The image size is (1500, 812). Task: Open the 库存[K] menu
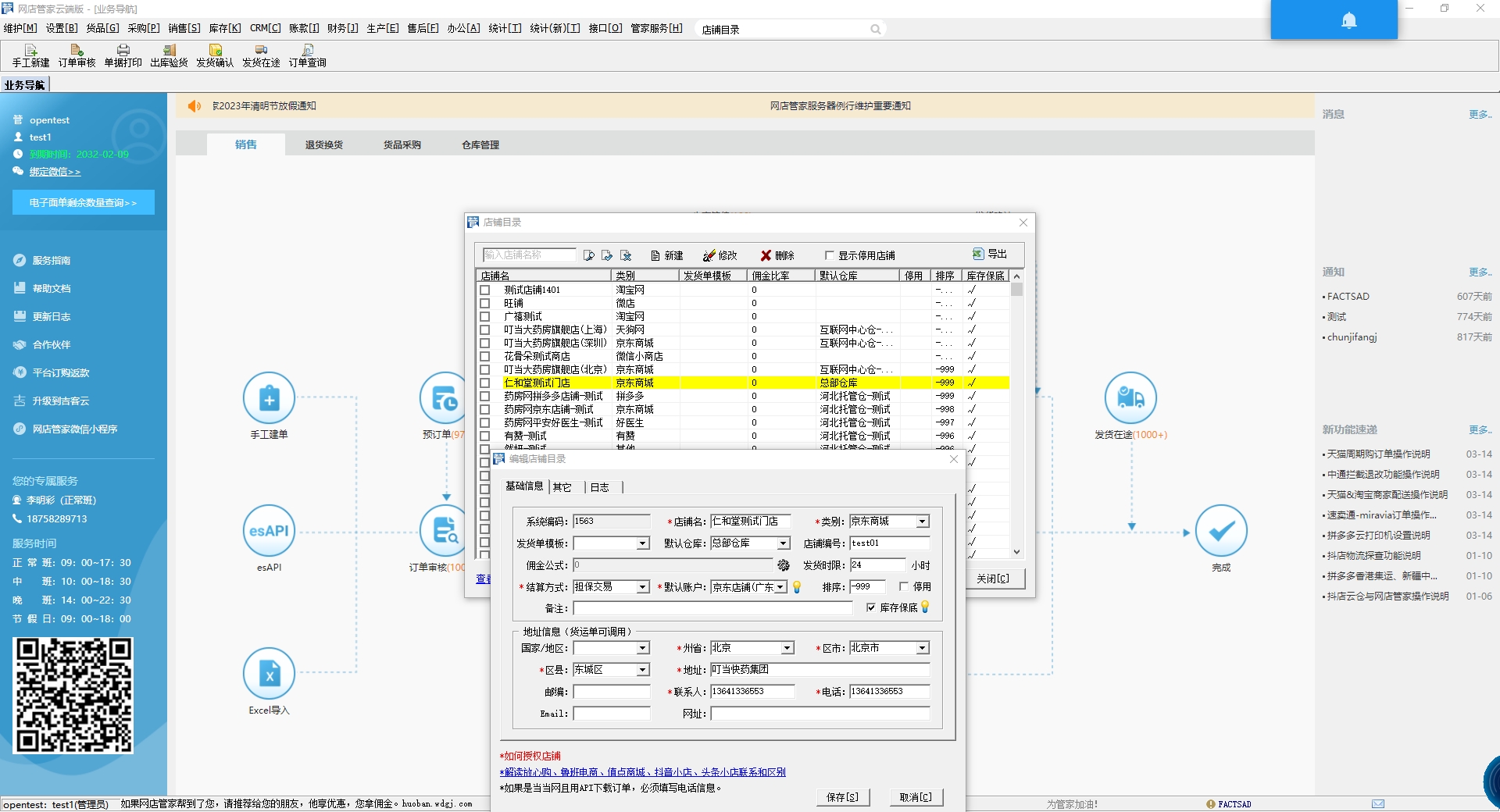[225, 28]
